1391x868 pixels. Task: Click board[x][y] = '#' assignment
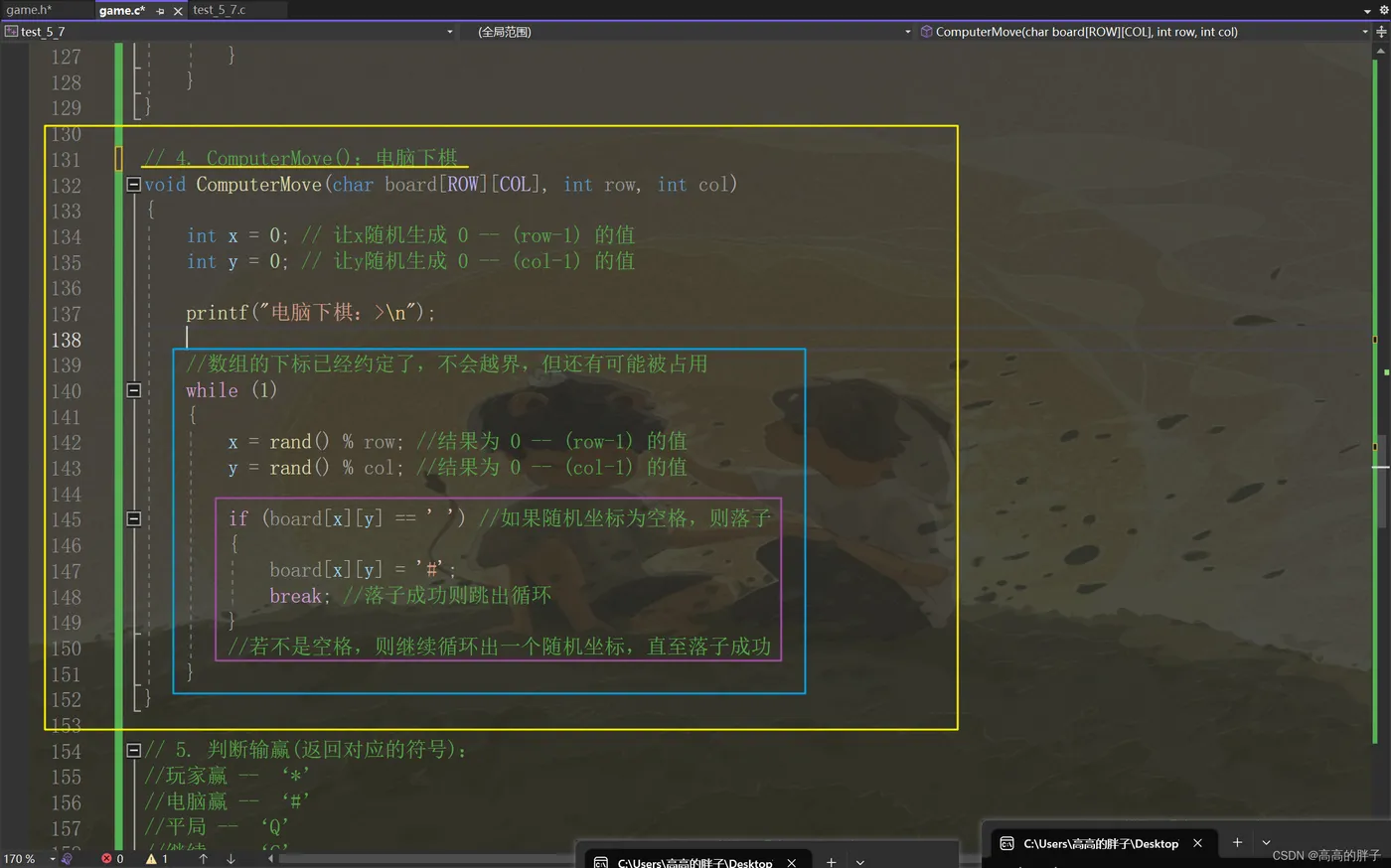click(x=363, y=570)
